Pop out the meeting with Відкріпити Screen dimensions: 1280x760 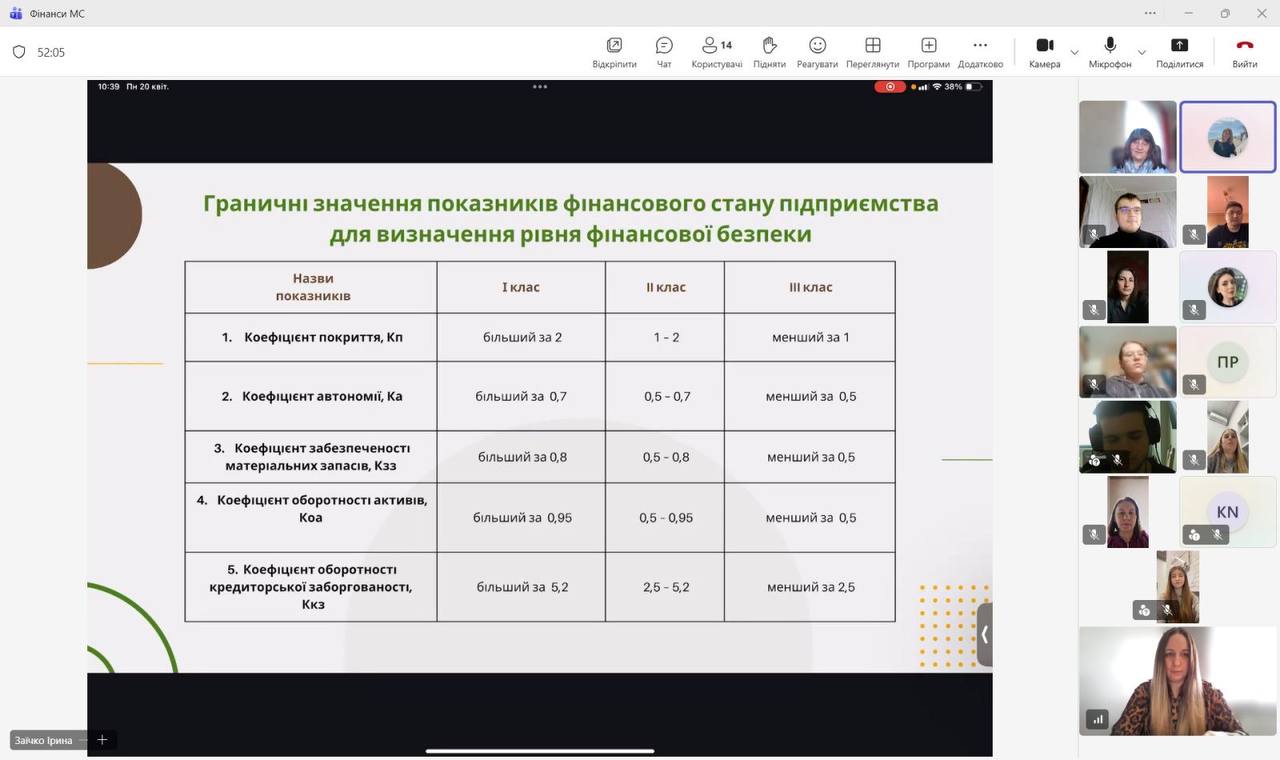(x=614, y=51)
